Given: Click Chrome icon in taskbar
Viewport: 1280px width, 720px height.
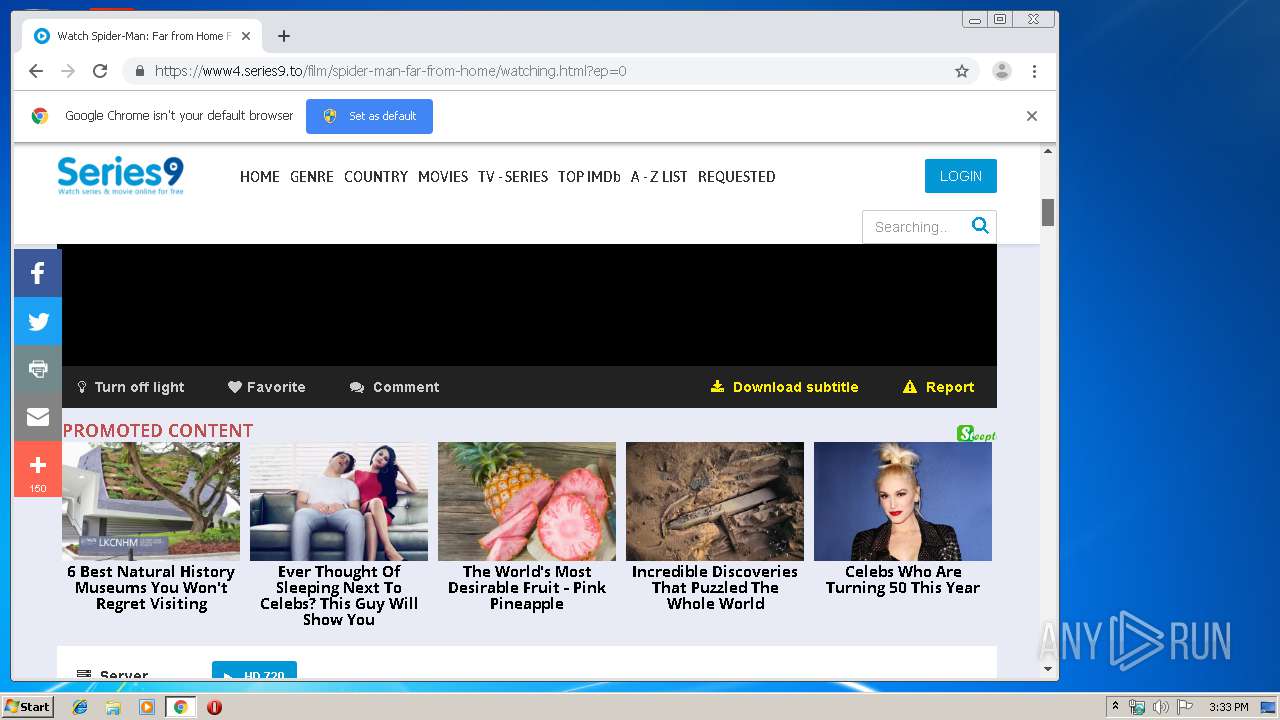Looking at the screenshot, I should [x=180, y=707].
